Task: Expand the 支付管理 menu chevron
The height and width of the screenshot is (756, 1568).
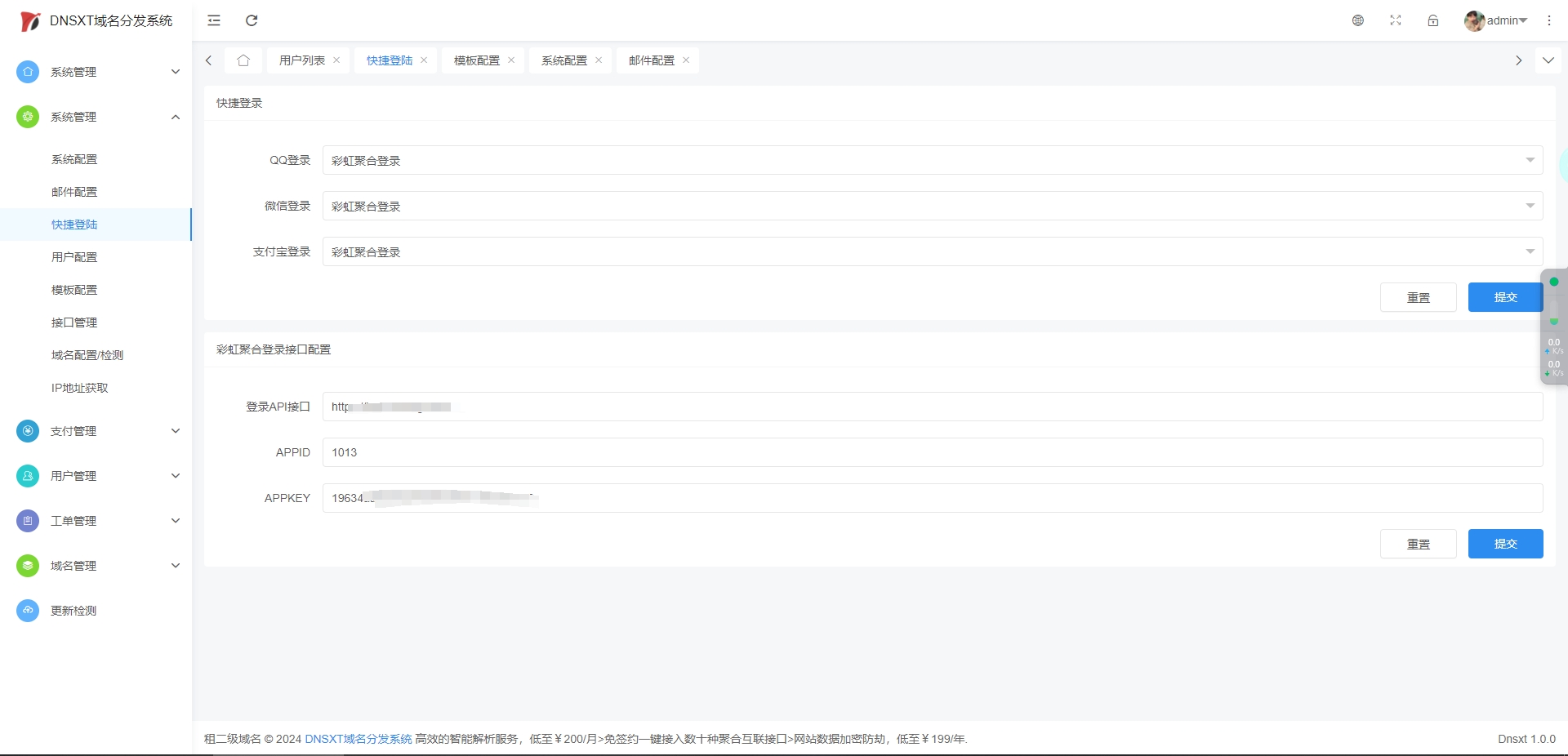Action: [176, 431]
